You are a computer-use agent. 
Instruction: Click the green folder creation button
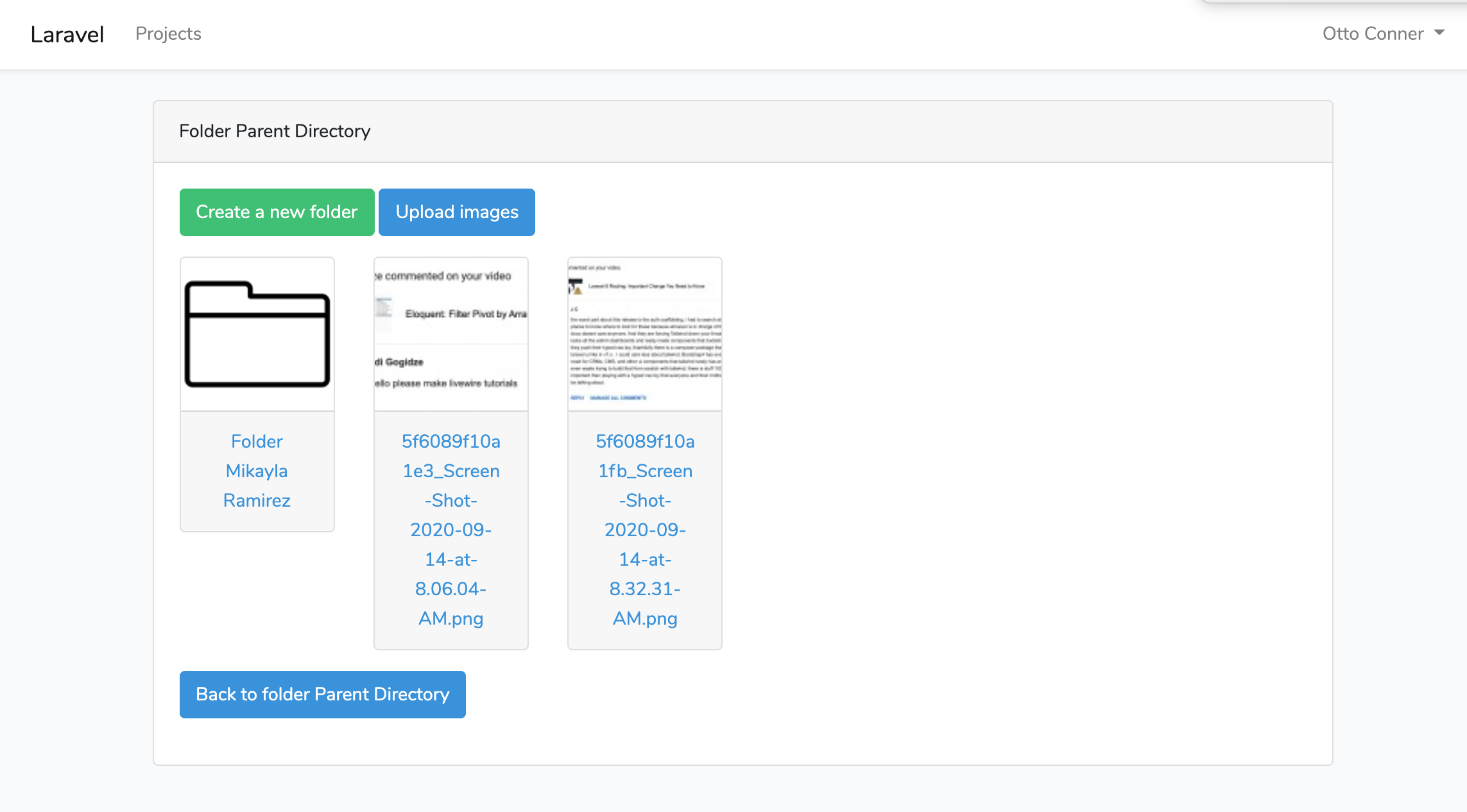pos(277,212)
